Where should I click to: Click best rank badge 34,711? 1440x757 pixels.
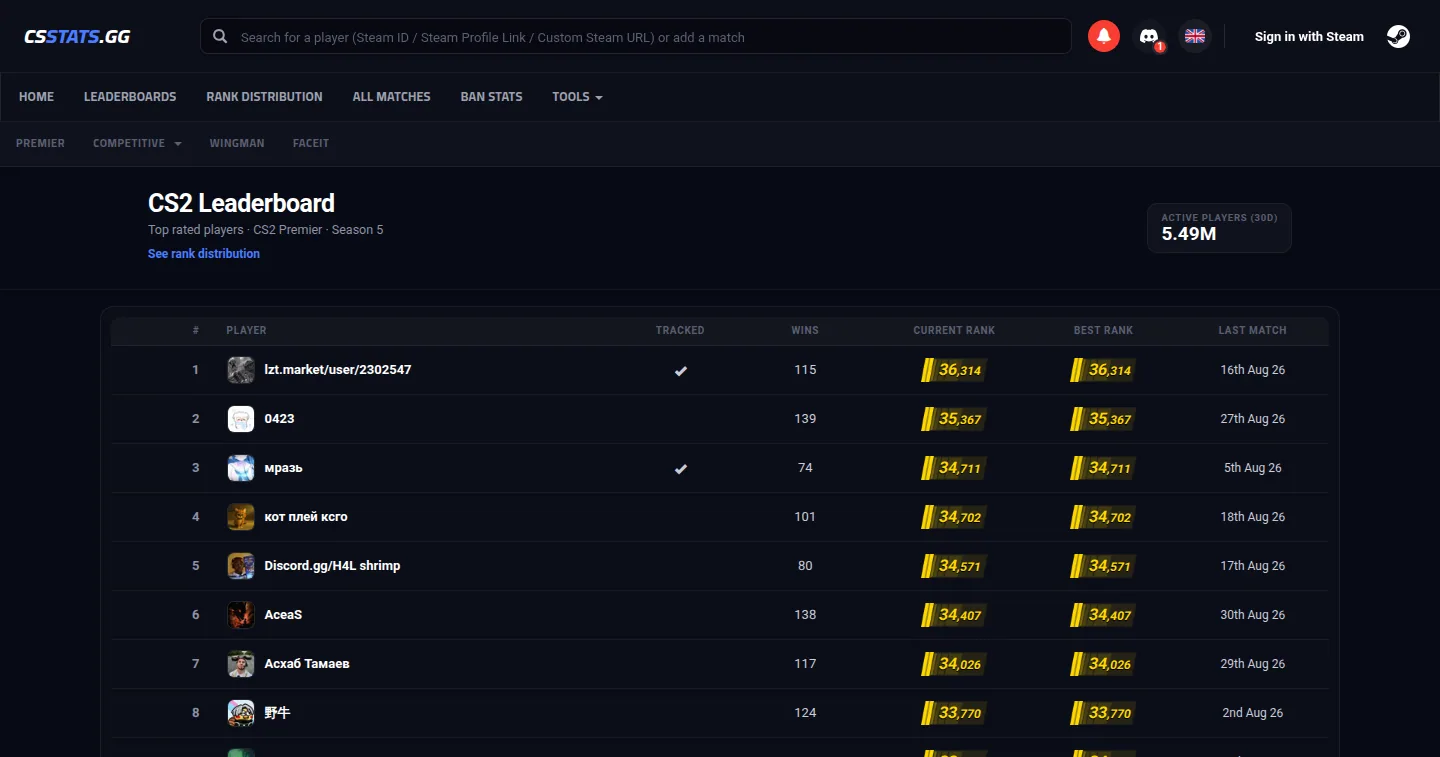[x=1103, y=468]
